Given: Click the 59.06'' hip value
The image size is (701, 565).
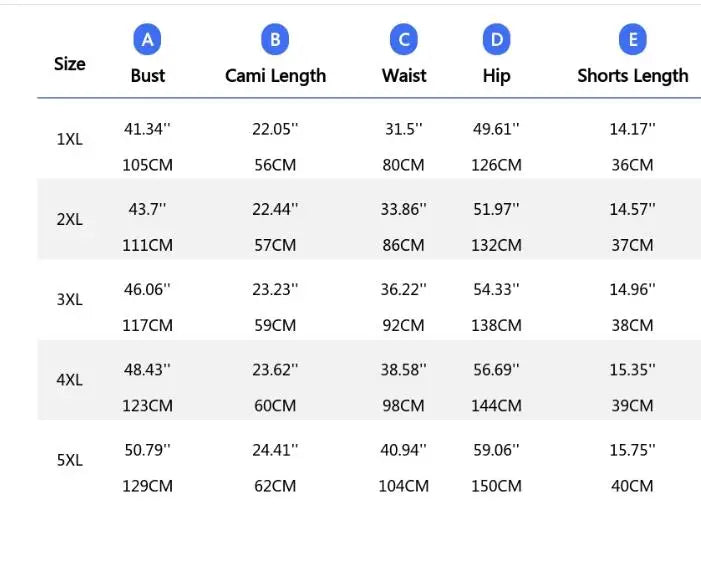Looking at the screenshot, I should point(496,450).
